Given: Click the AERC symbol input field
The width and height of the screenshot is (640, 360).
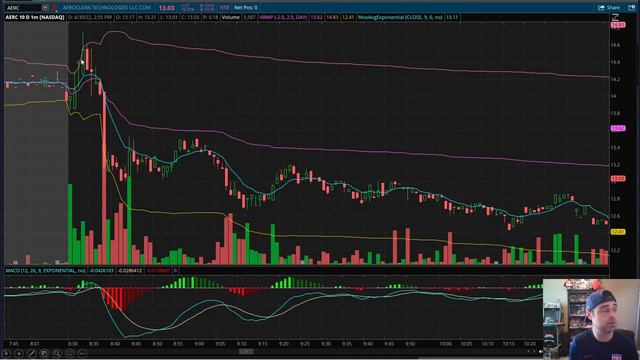Looking at the screenshot, I should pos(23,8).
